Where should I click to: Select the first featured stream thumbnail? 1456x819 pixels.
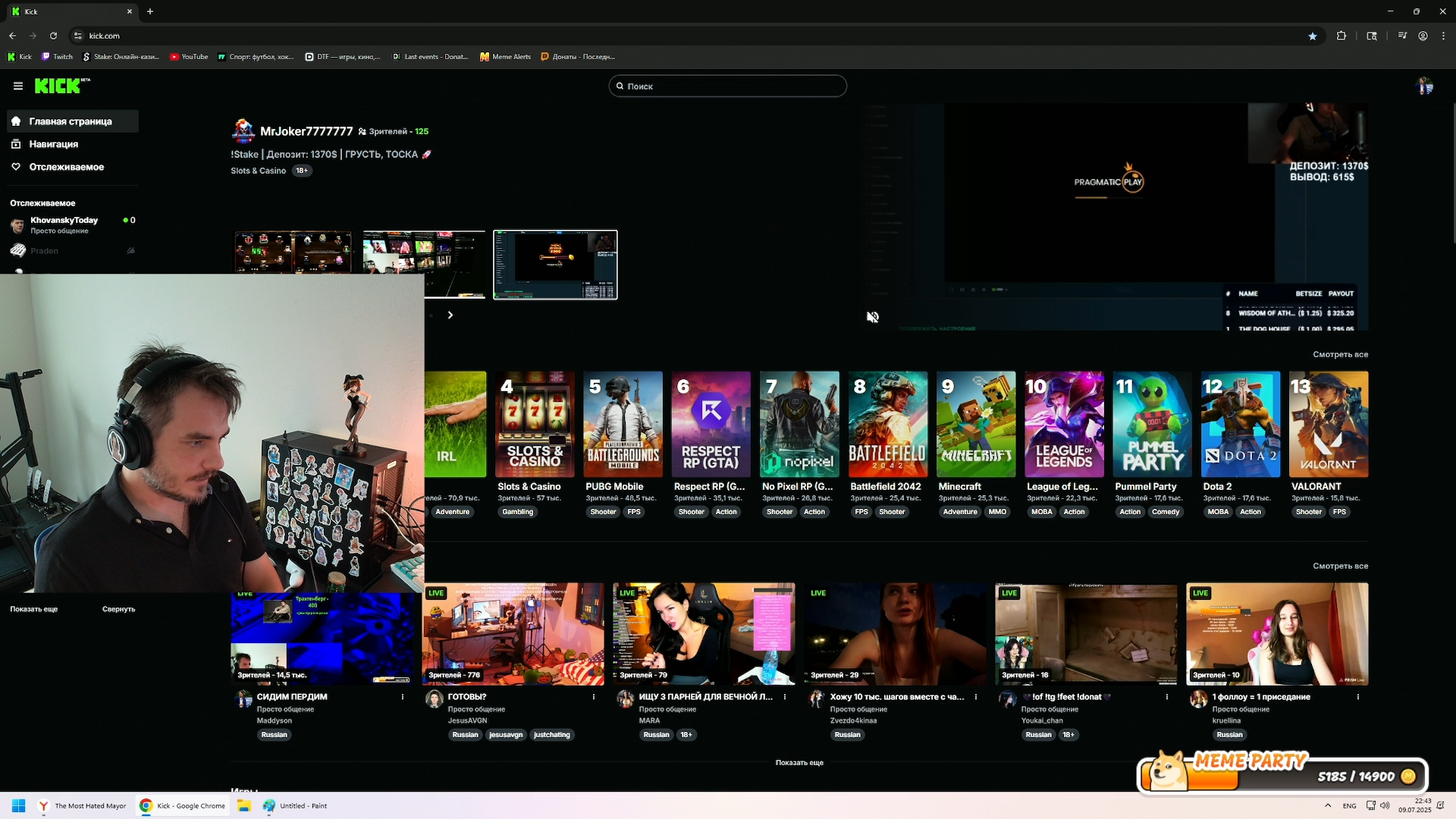(293, 253)
